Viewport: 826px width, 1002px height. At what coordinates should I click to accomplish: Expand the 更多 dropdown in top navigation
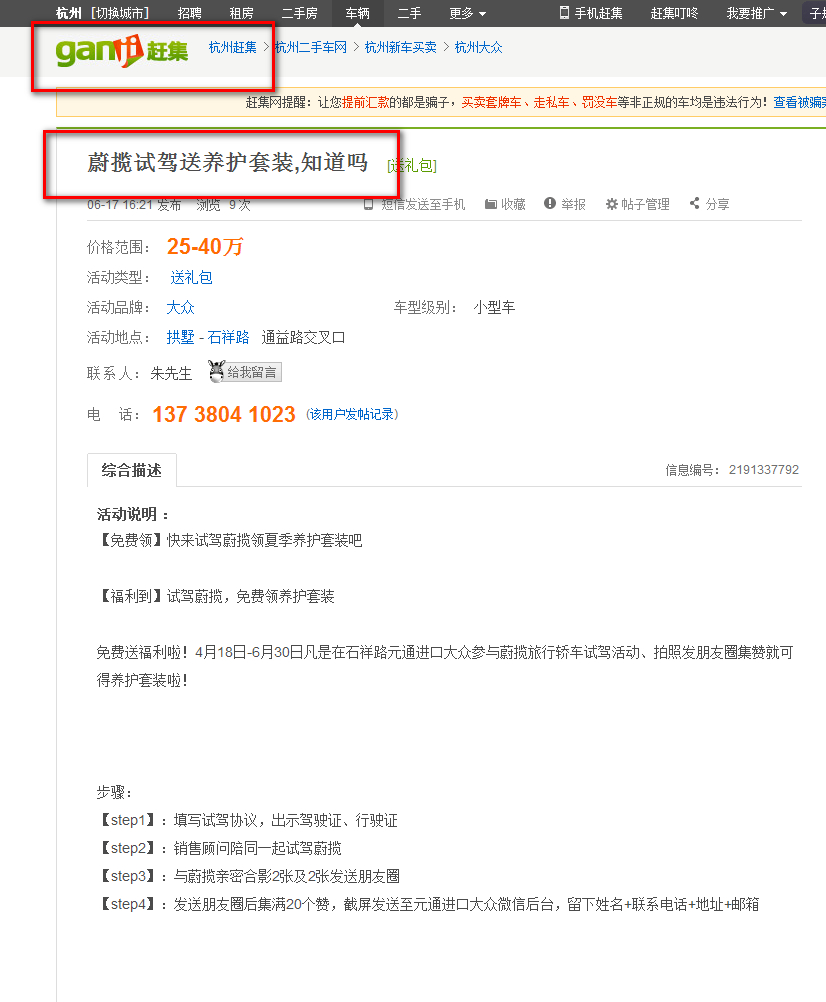pos(467,13)
